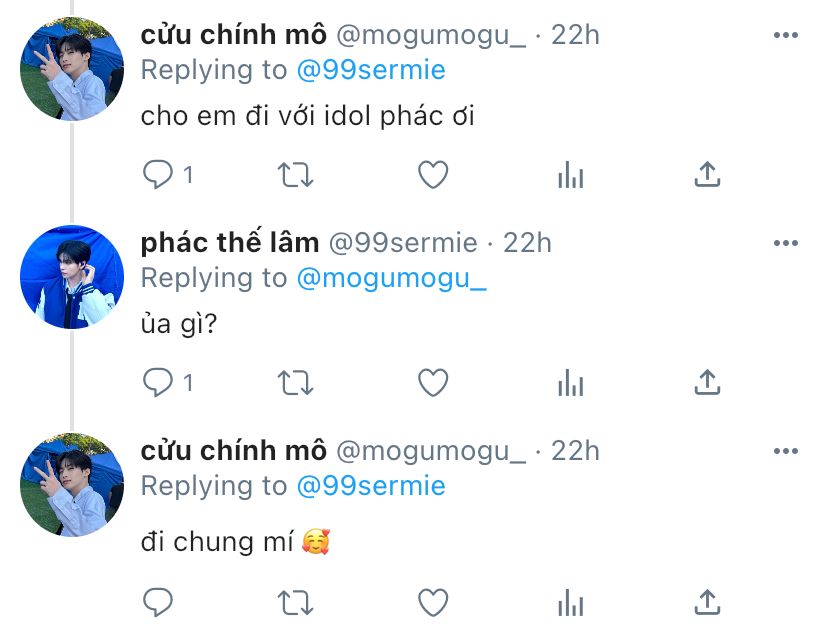The image size is (828, 631).
Task: Open the @mogumogu_ reply mention link
Action: pos(391,278)
